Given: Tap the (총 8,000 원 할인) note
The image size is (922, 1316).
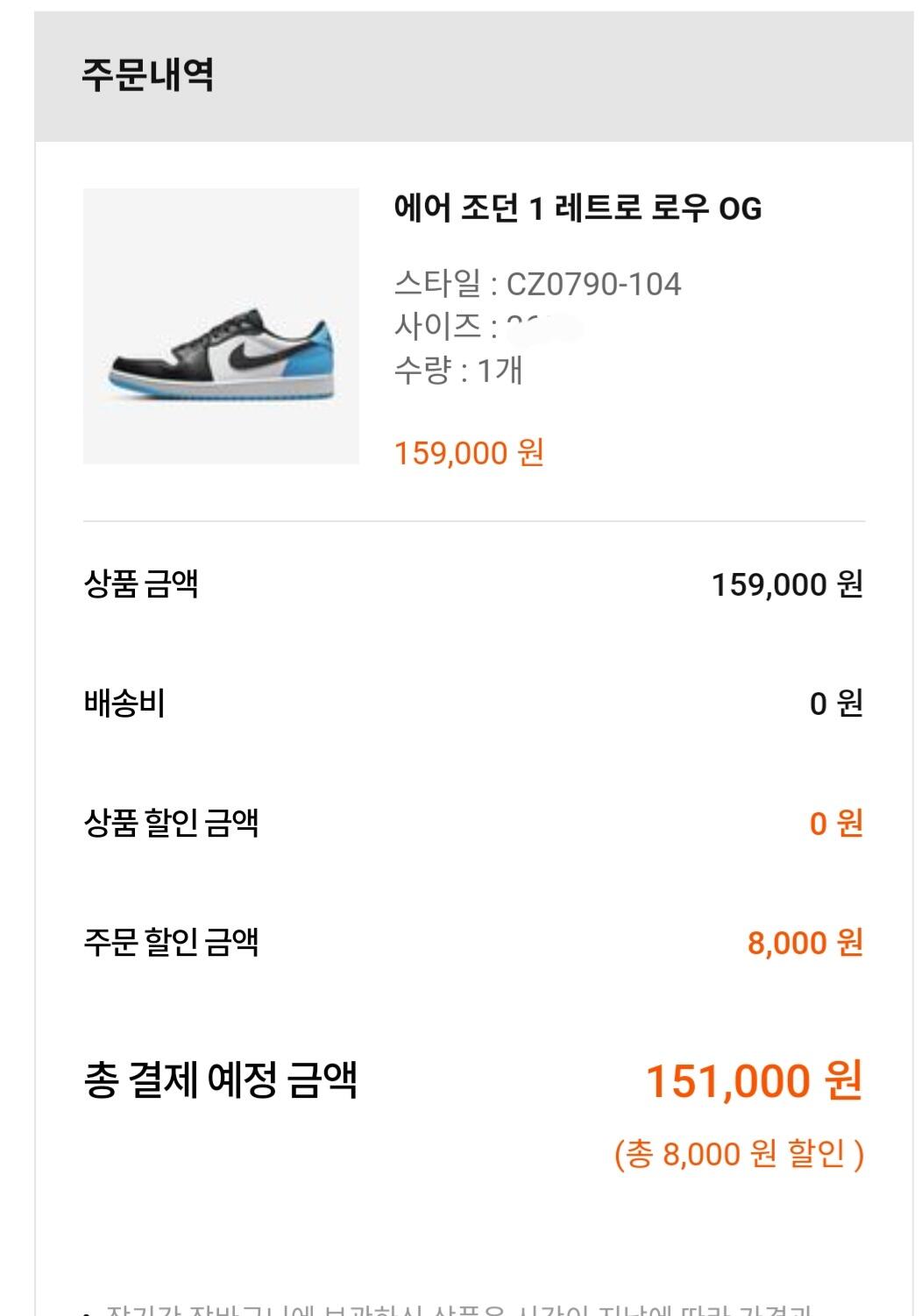Looking at the screenshot, I should point(739,1154).
